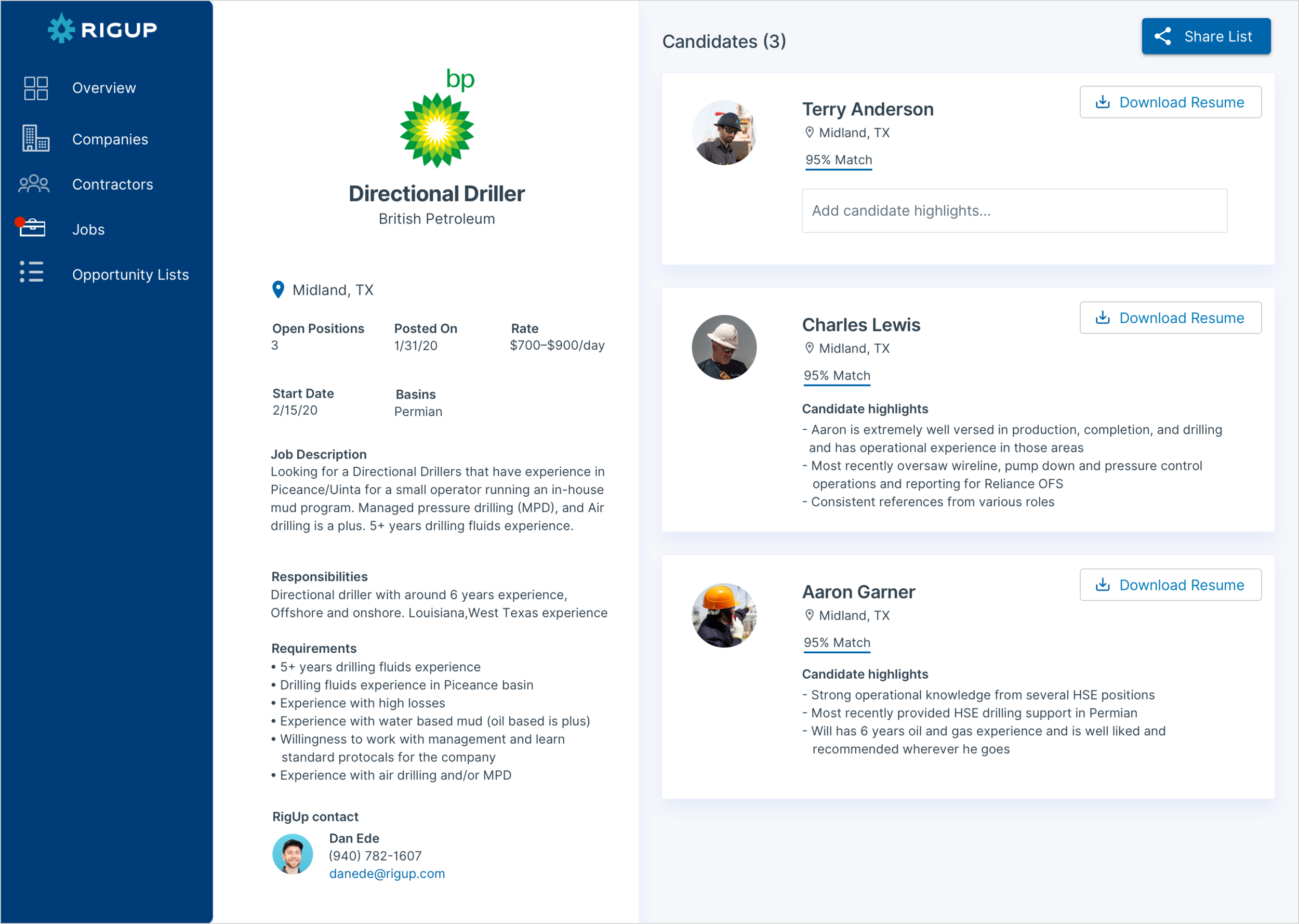1299x924 pixels.
Task: Click location pin beside Terry Anderson's city
Action: [x=810, y=133]
